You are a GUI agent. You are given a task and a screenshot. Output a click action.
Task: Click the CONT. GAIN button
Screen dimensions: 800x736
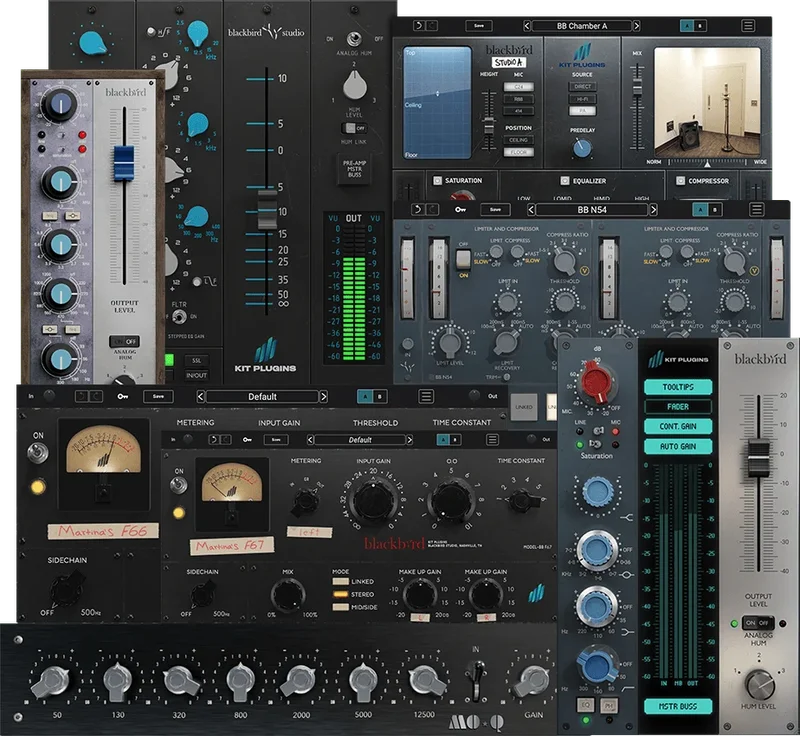[678, 426]
